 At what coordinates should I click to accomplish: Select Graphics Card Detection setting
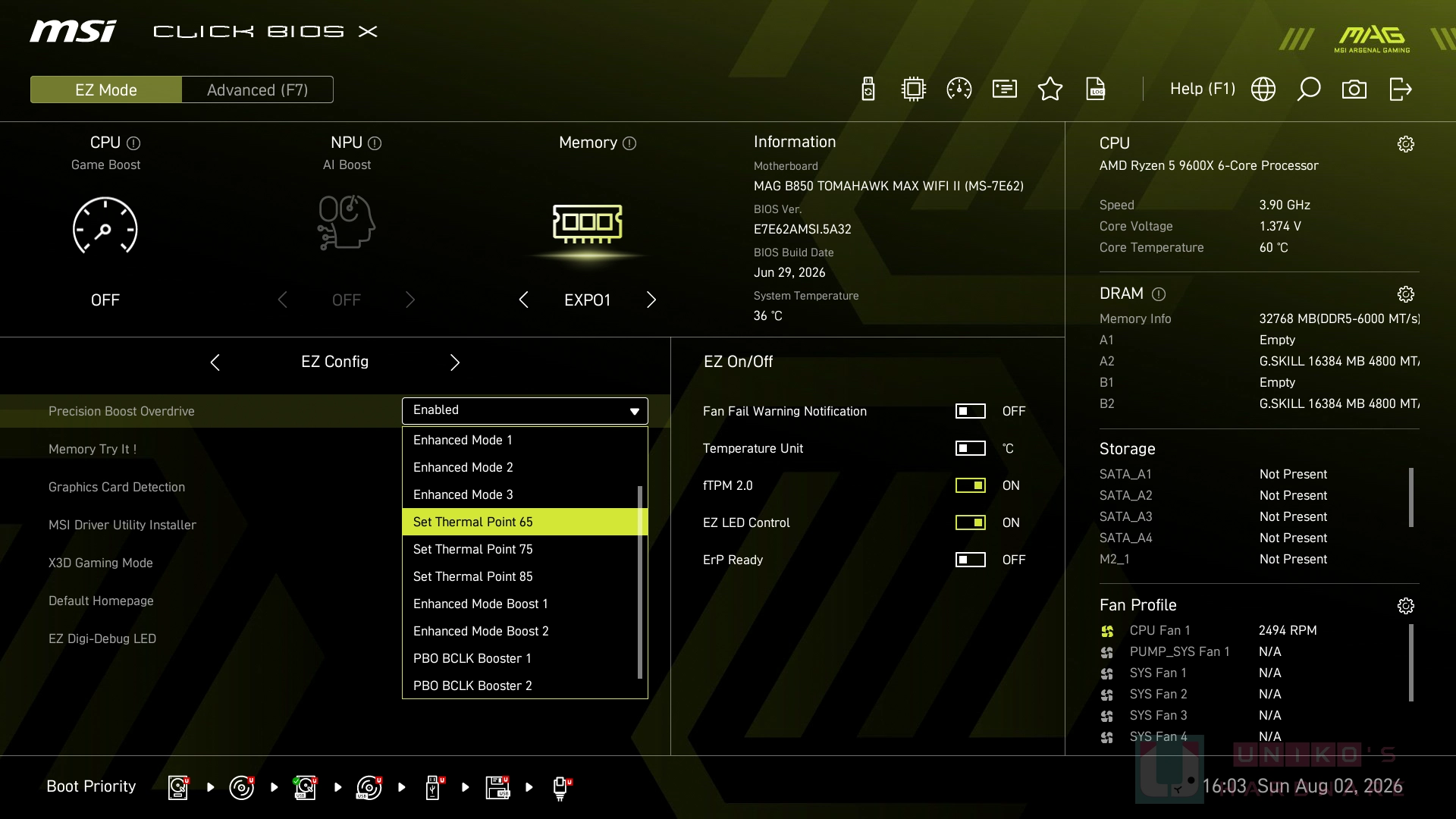117,487
